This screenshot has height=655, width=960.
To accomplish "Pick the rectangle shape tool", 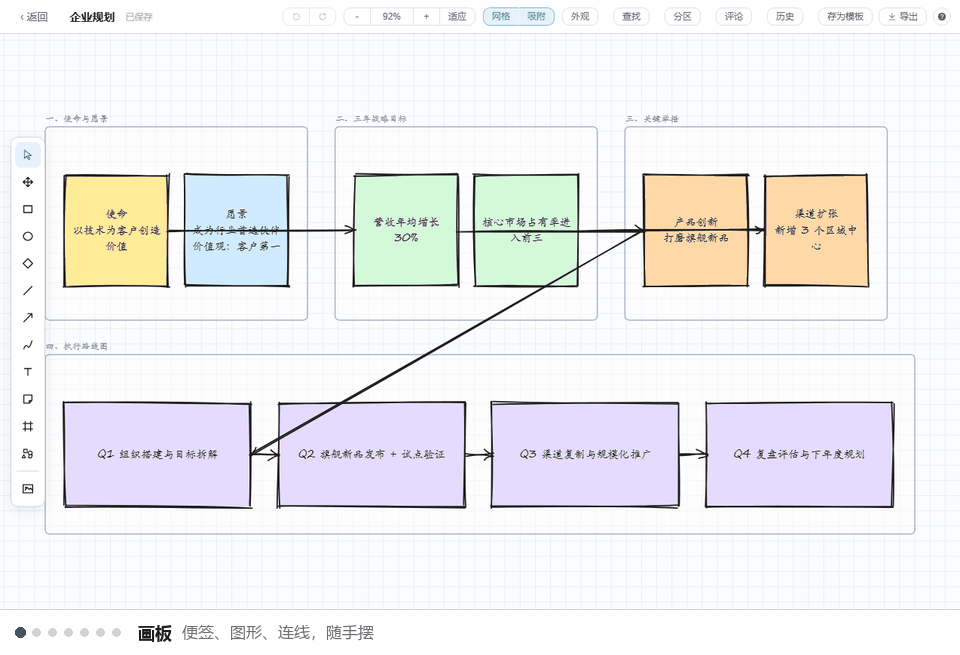I will coord(28,209).
